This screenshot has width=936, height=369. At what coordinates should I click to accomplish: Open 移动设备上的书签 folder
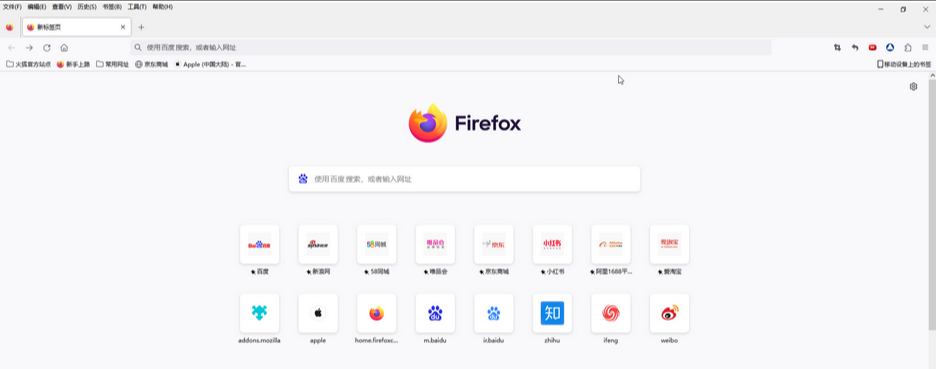pos(904,64)
